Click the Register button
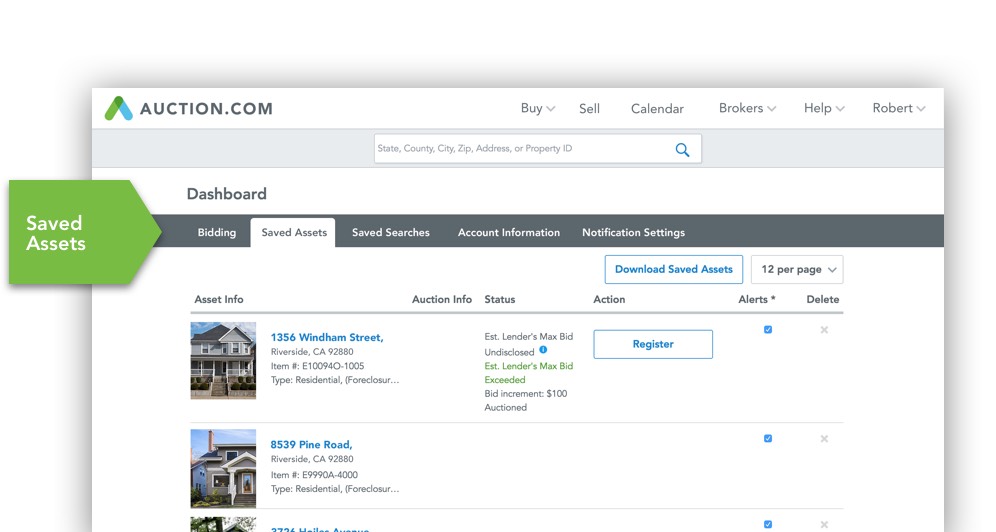The height and width of the screenshot is (532, 996). tap(653, 344)
